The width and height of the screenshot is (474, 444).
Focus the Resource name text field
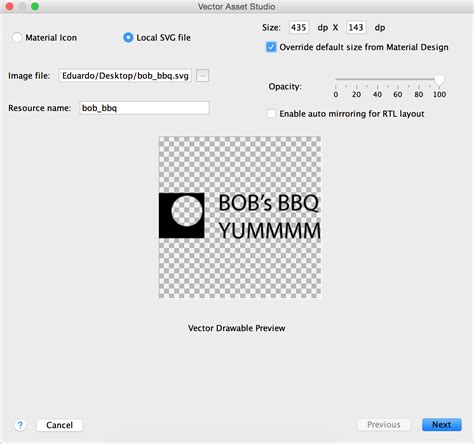144,108
